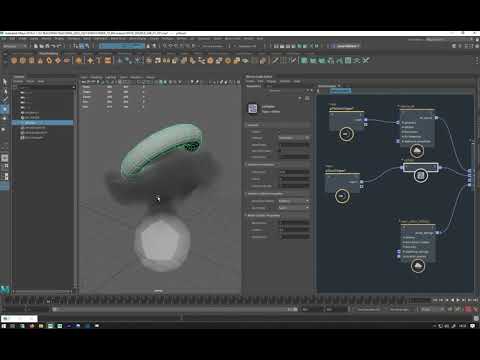Click play forward in playback controls

pos(458,300)
